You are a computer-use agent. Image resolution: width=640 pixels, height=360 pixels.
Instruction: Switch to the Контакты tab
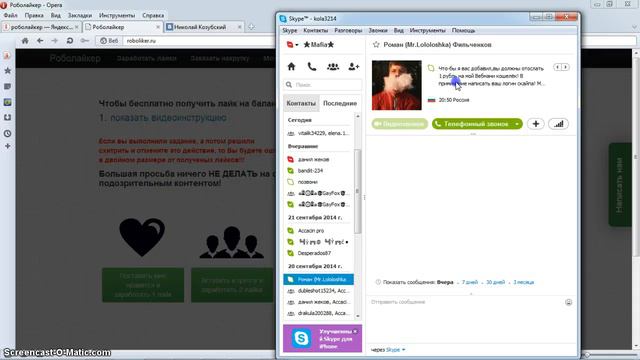[301, 103]
